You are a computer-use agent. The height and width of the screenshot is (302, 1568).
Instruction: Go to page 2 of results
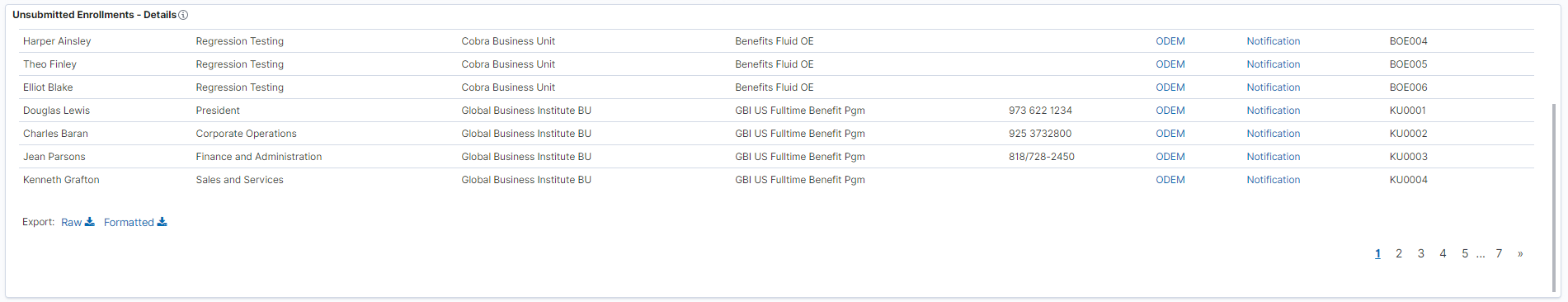pyautogui.click(x=1399, y=253)
